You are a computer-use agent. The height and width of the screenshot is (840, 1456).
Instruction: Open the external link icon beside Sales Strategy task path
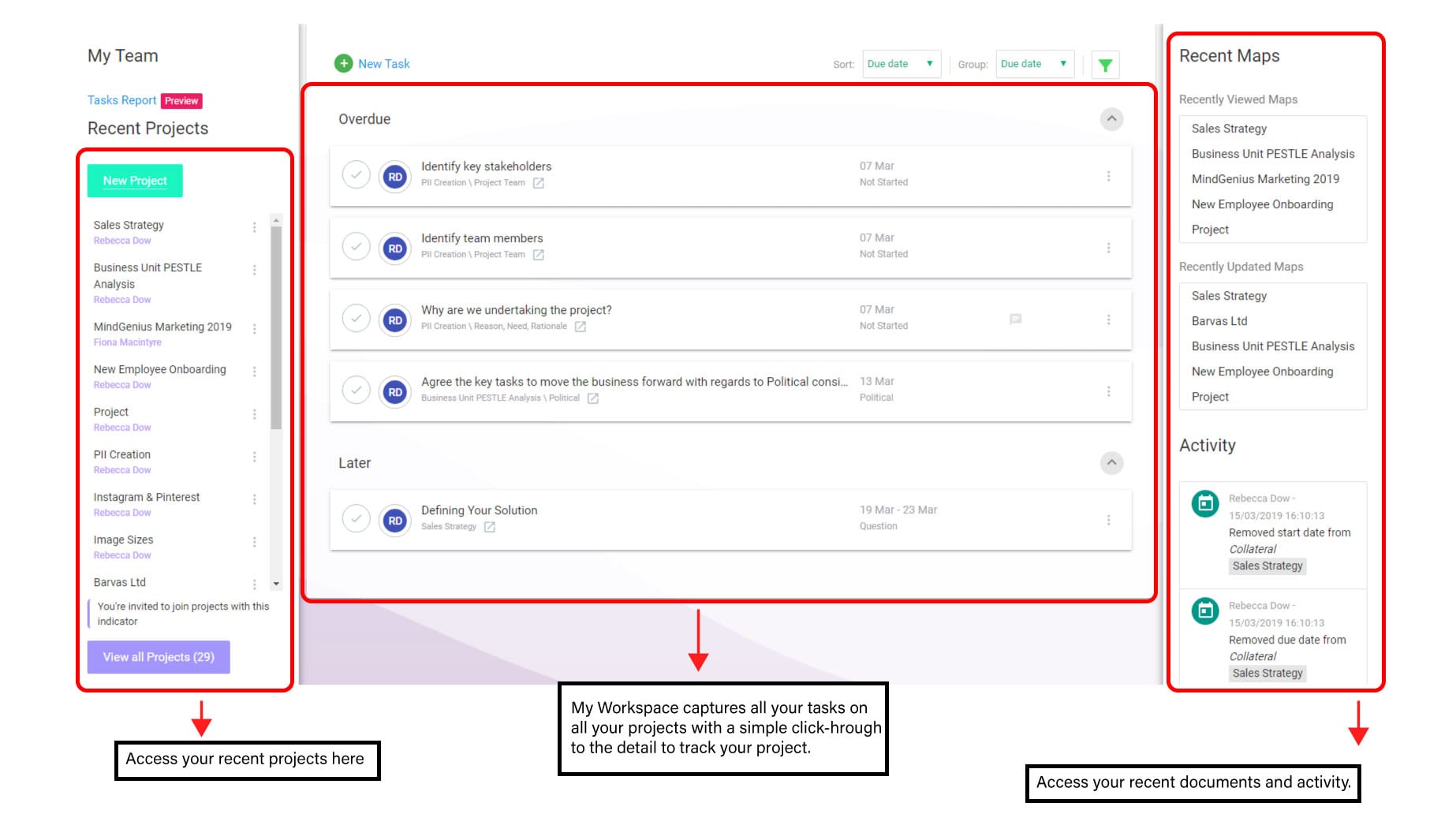tap(489, 527)
